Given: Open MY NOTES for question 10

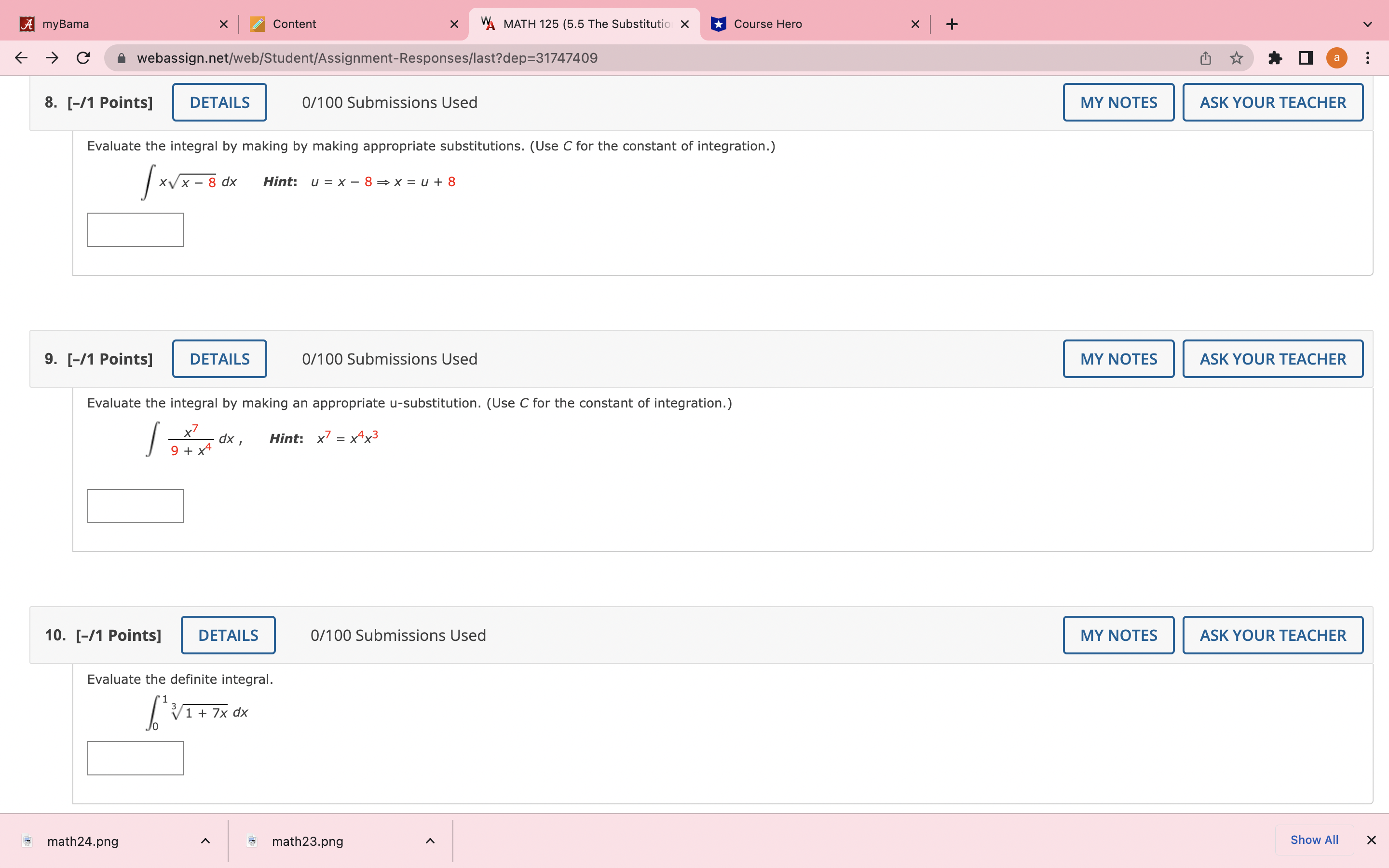Looking at the screenshot, I should pos(1118,636).
